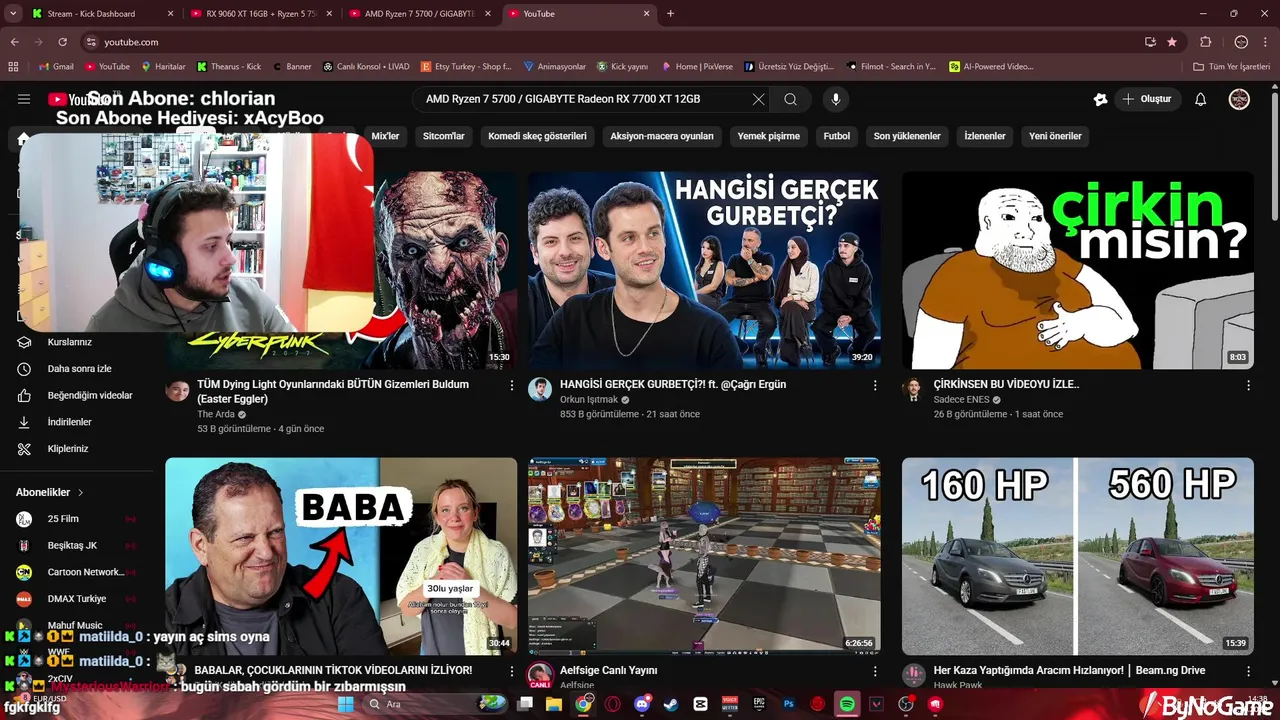
Task: Open Cartoon Network subscription
Action: [76, 572]
